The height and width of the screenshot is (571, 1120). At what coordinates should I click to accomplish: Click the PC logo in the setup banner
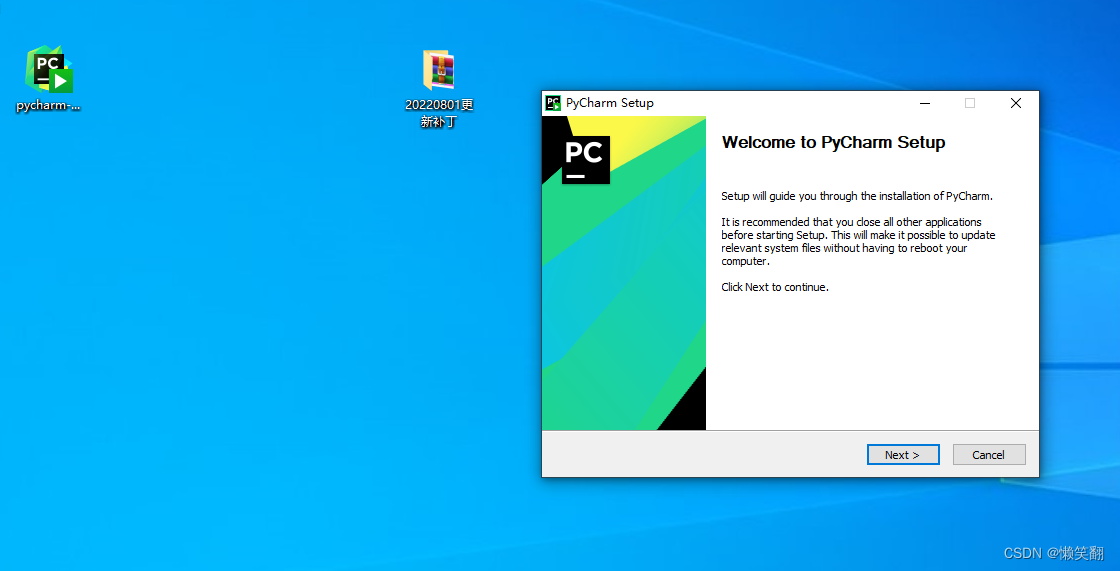click(586, 159)
